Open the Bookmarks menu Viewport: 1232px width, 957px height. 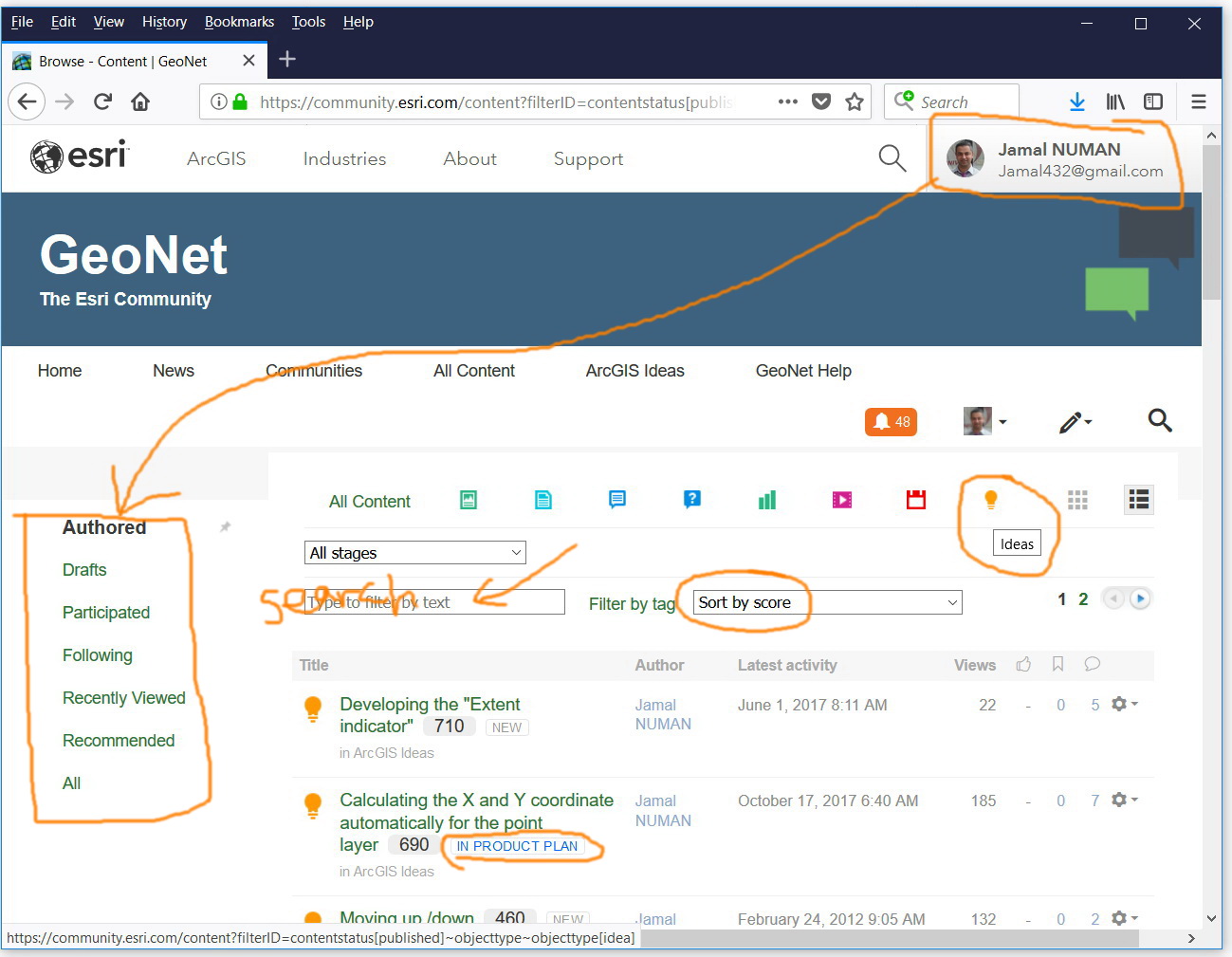point(239,22)
